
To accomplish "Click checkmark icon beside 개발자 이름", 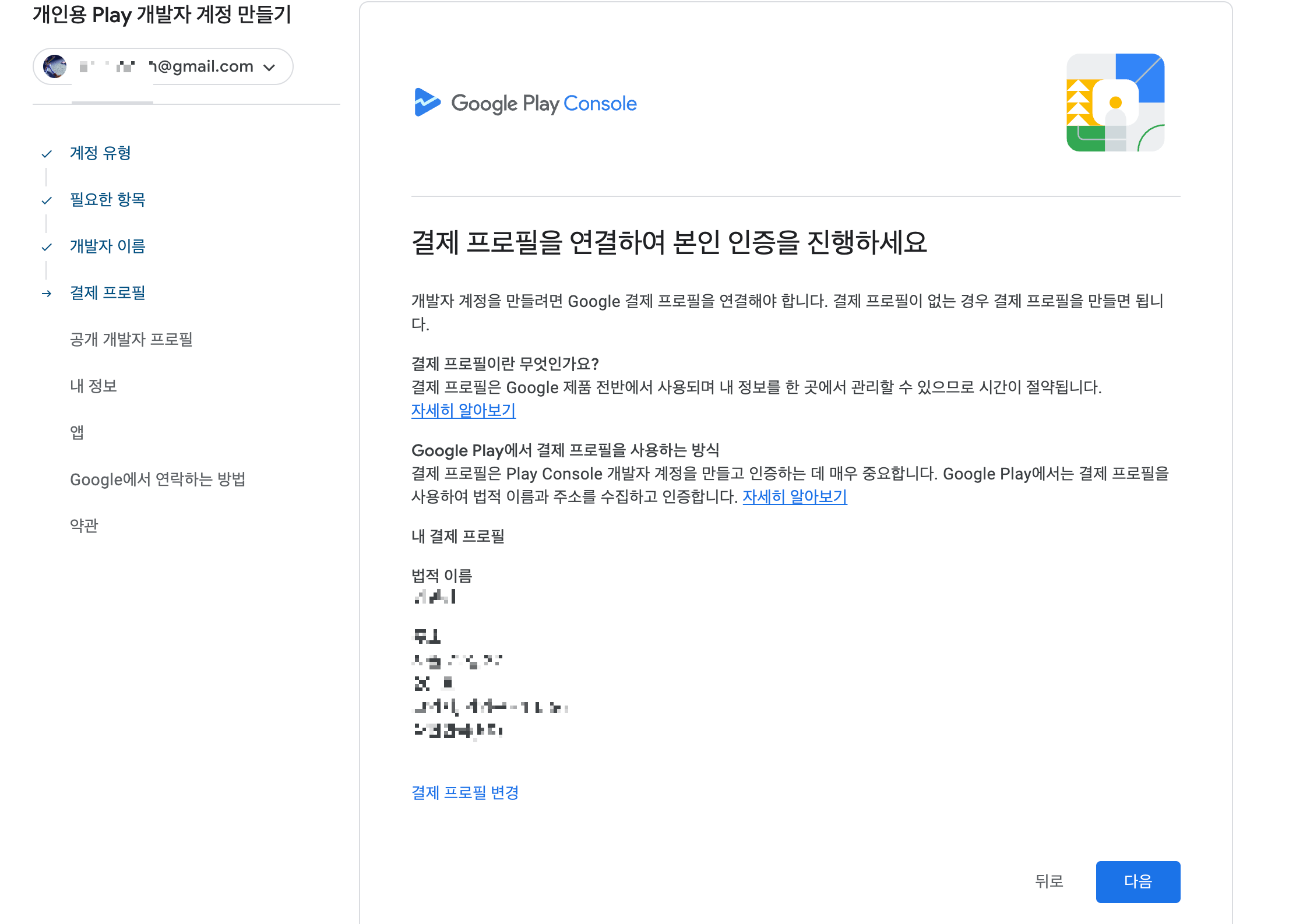I will pos(47,247).
